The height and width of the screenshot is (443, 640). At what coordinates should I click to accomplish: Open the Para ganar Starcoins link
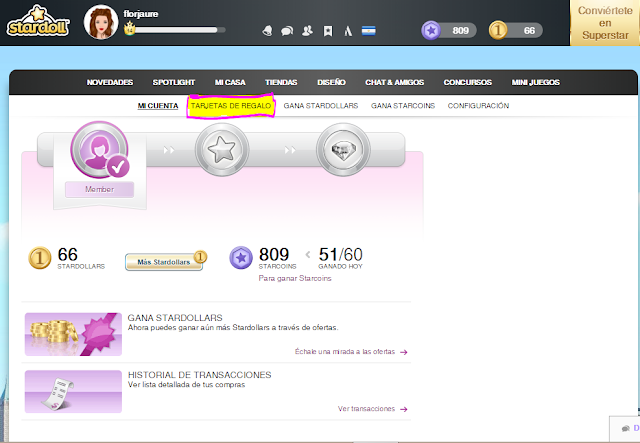tap(295, 278)
